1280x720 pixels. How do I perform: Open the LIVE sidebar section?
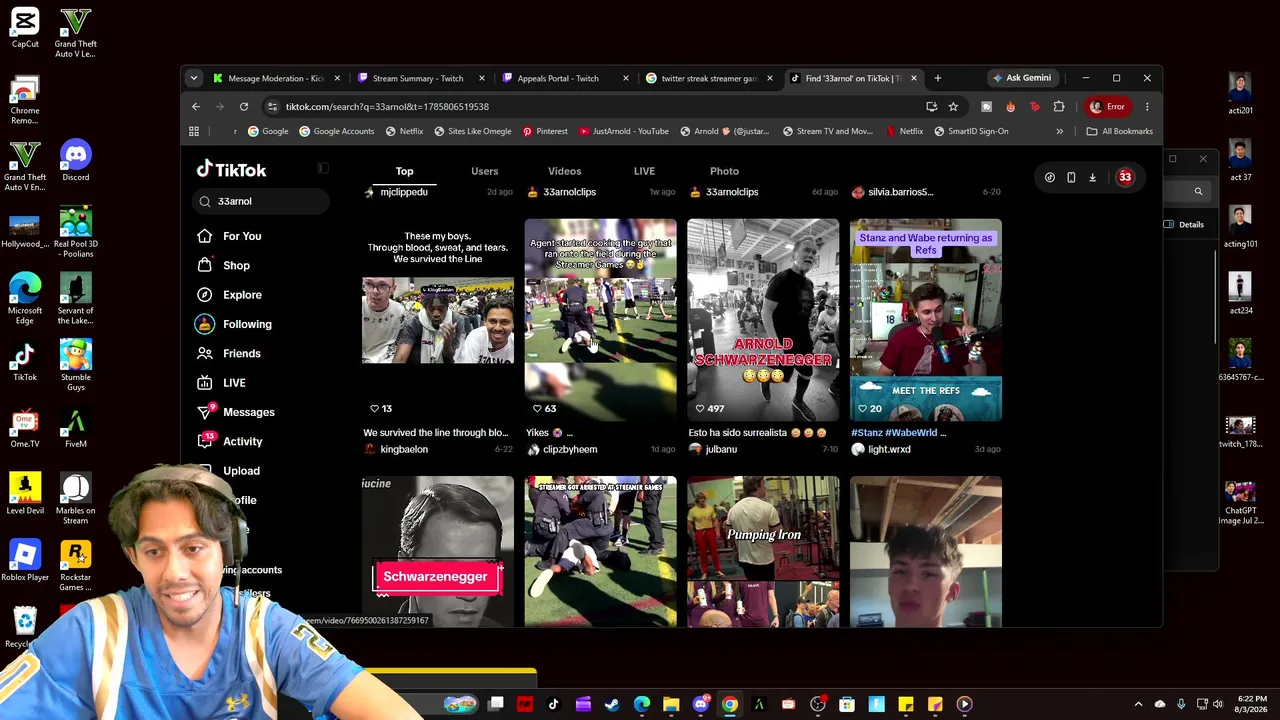[x=234, y=383]
